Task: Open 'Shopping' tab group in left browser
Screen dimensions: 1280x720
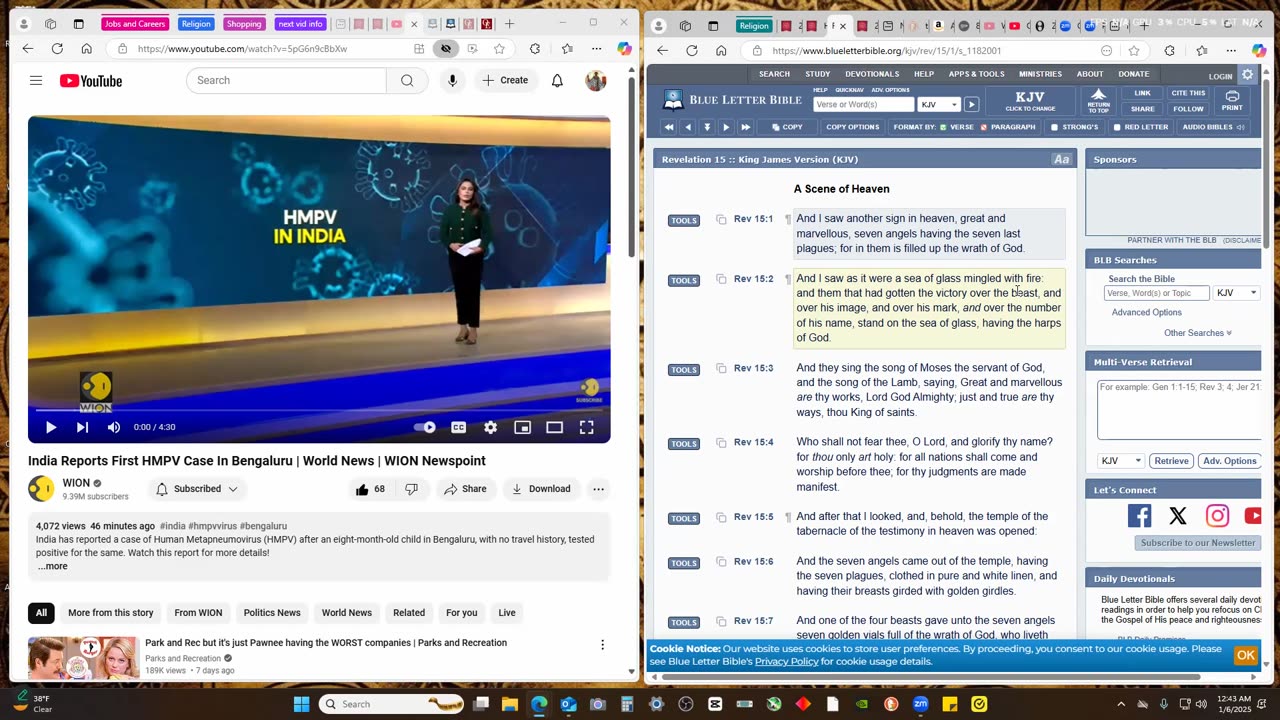Action: coord(244,24)
